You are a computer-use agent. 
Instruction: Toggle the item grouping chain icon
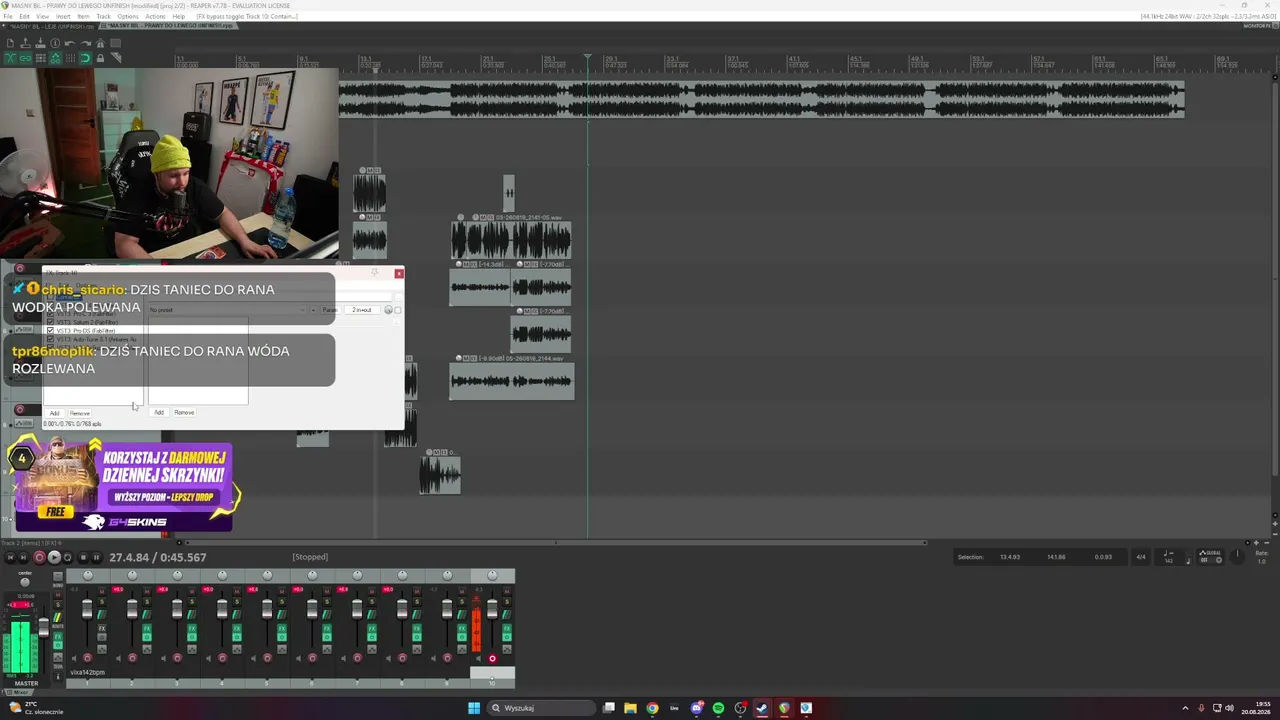pos(25,58)
